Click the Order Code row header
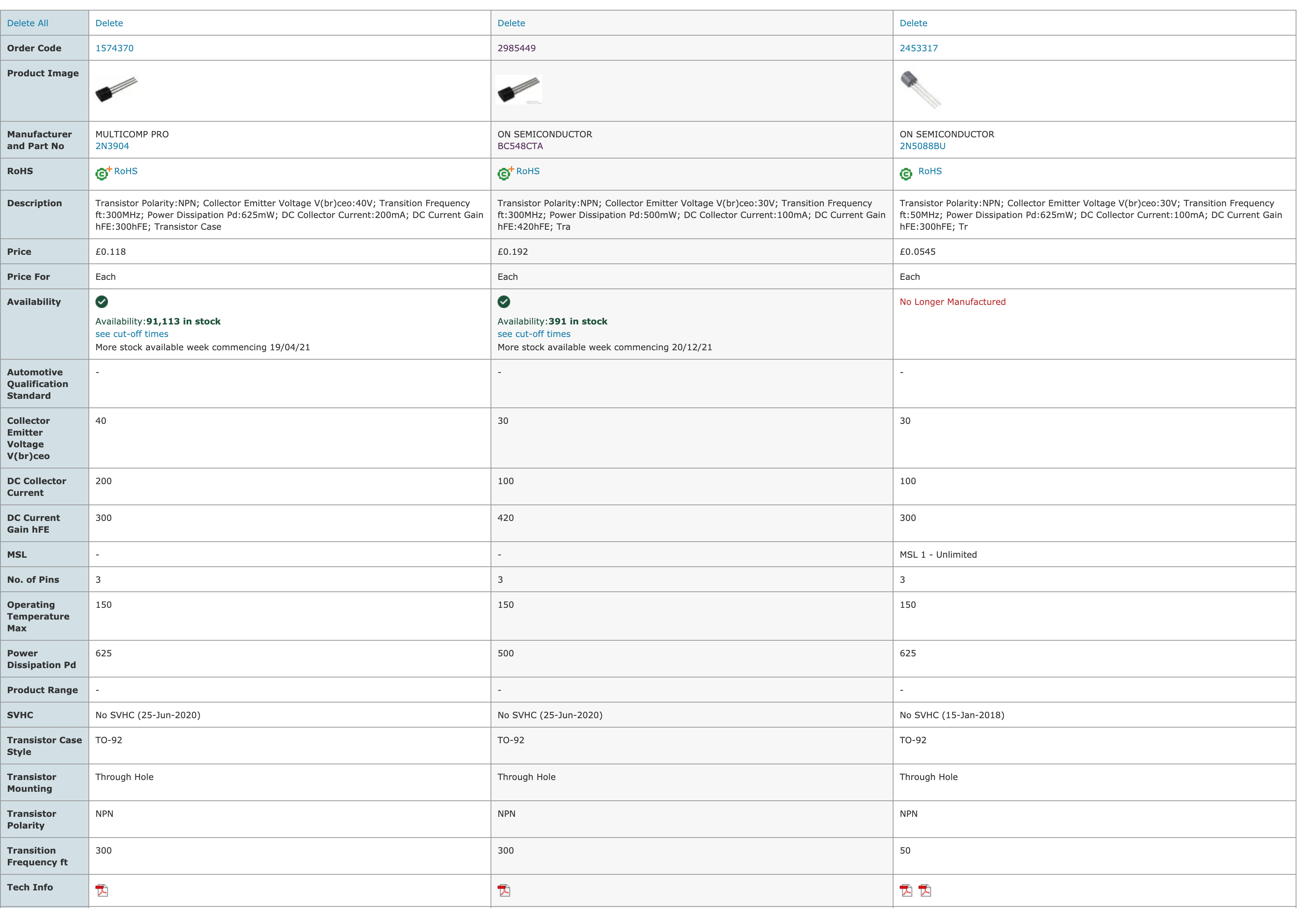The image size is (1316, 908). (x=44, y=49)
